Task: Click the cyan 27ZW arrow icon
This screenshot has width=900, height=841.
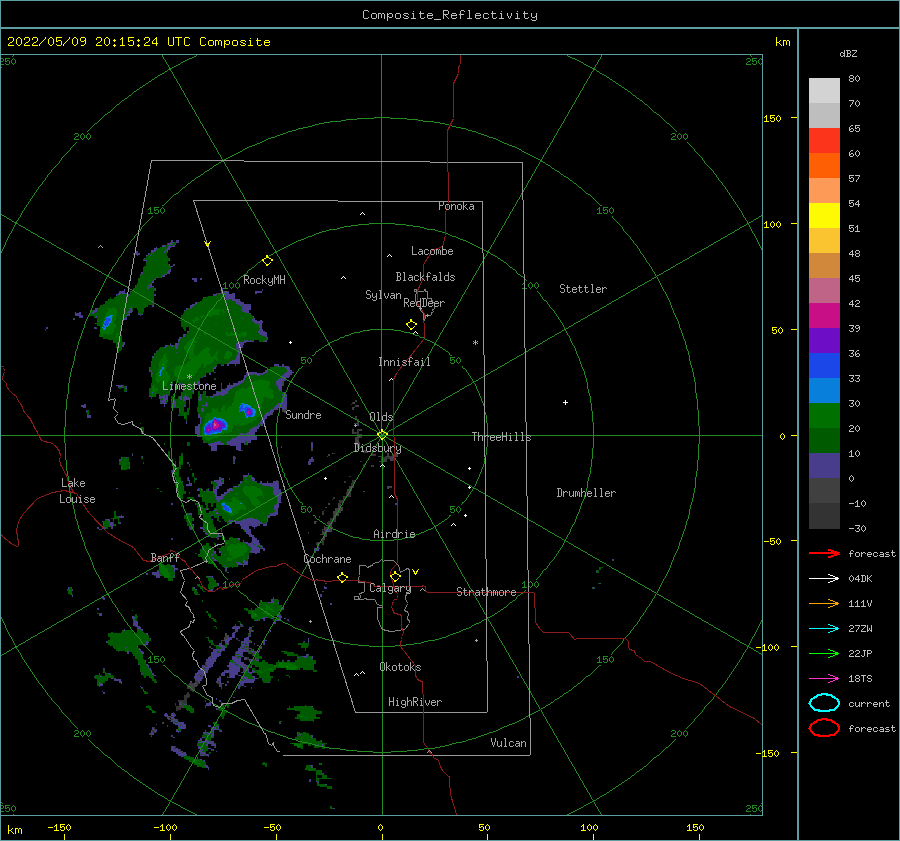Action: click(x=824, y=629)
